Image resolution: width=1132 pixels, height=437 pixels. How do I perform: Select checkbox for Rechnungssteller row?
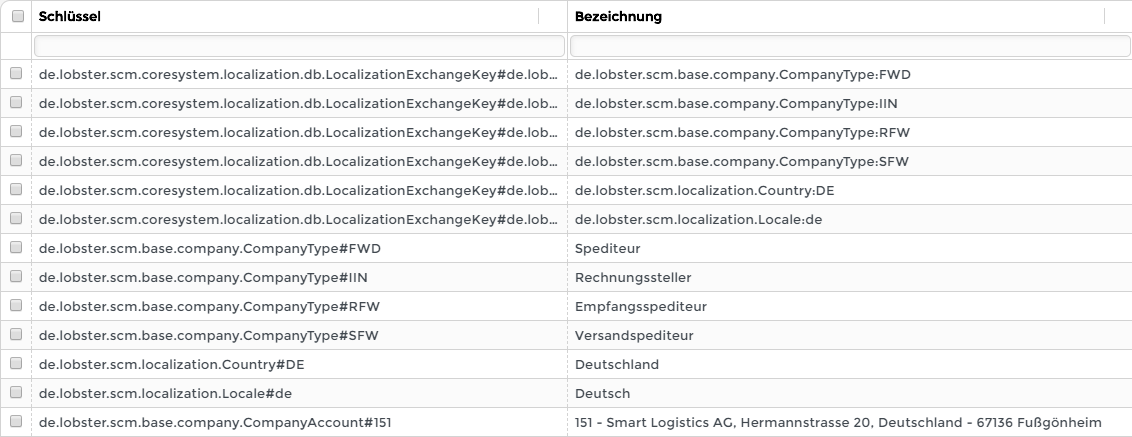(x=16, y=277)
